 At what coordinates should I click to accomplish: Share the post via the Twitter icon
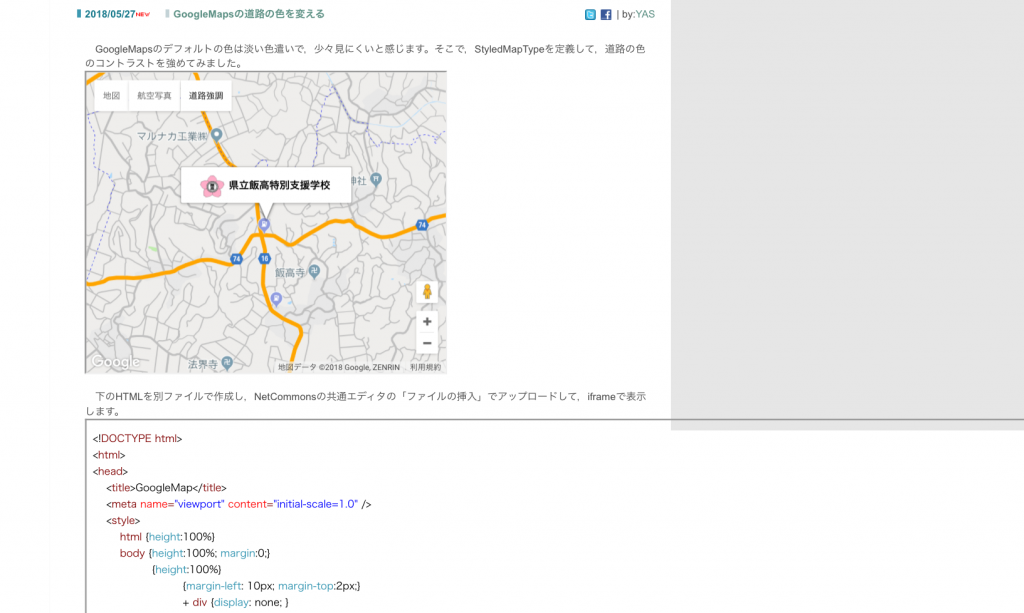tap(590, 14)
